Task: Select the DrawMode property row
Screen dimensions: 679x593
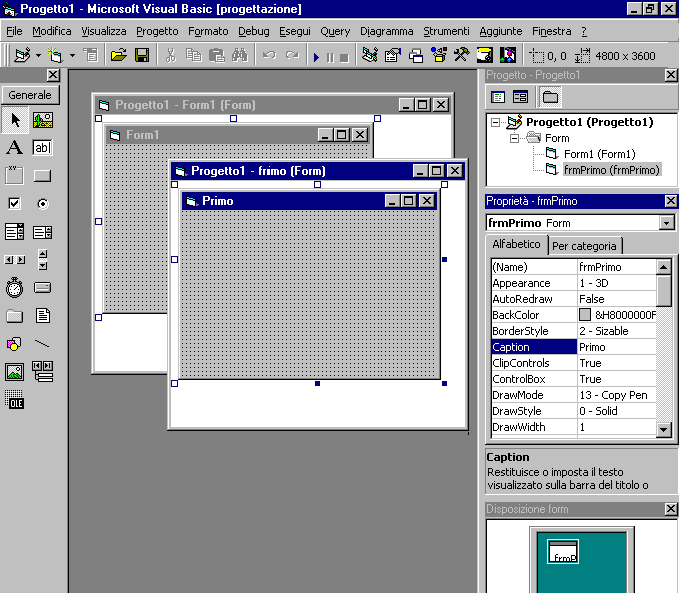Action: [x=574, y=395]
